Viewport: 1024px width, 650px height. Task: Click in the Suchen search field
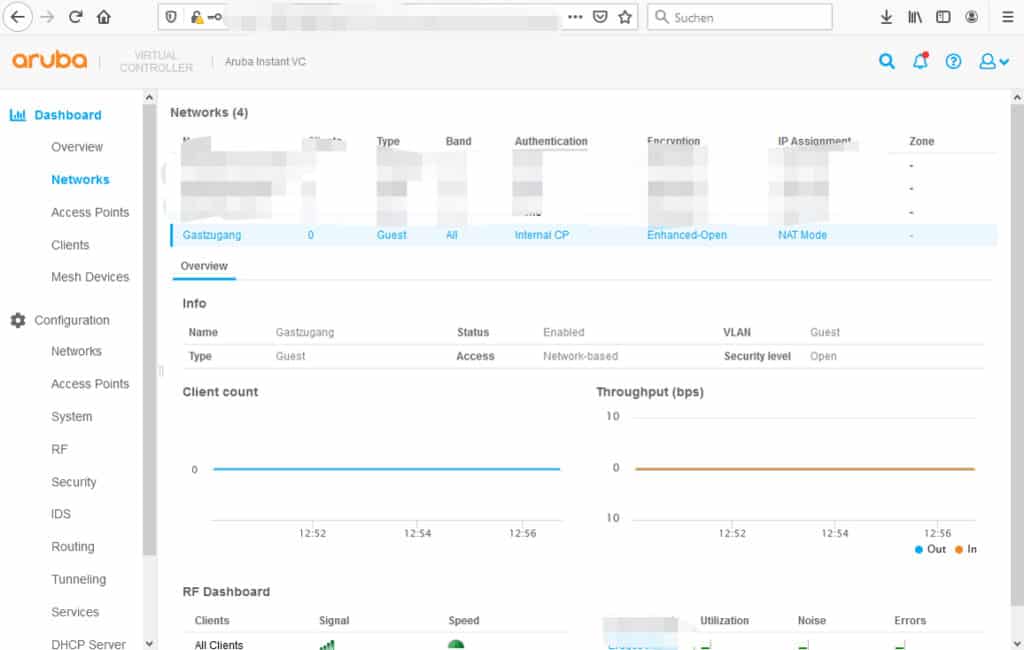coord(740,17)
